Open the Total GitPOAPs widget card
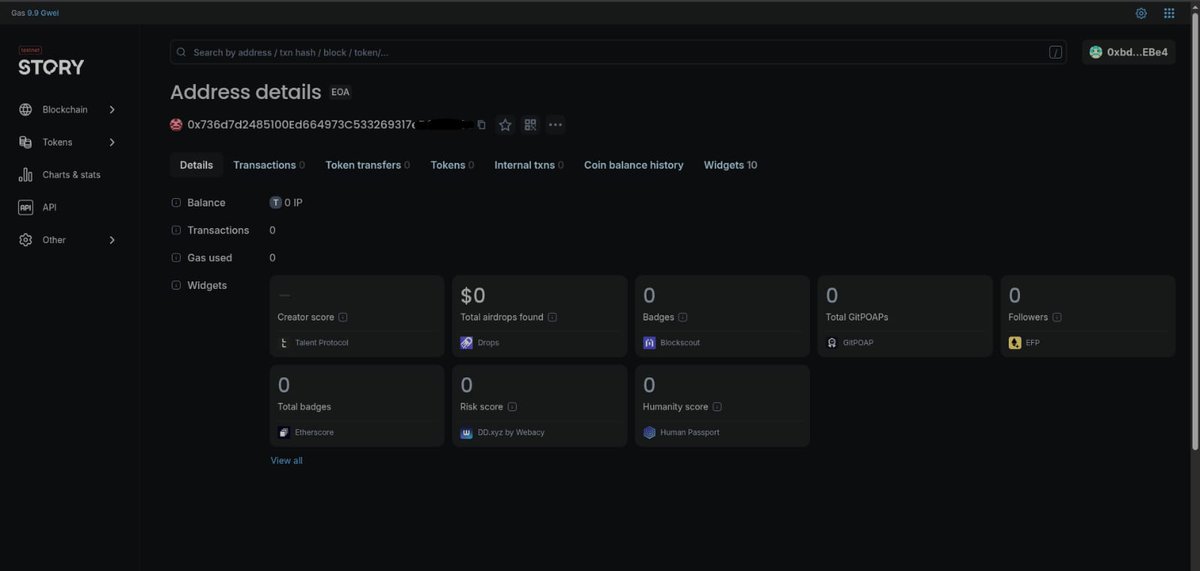 click(905, 316)
